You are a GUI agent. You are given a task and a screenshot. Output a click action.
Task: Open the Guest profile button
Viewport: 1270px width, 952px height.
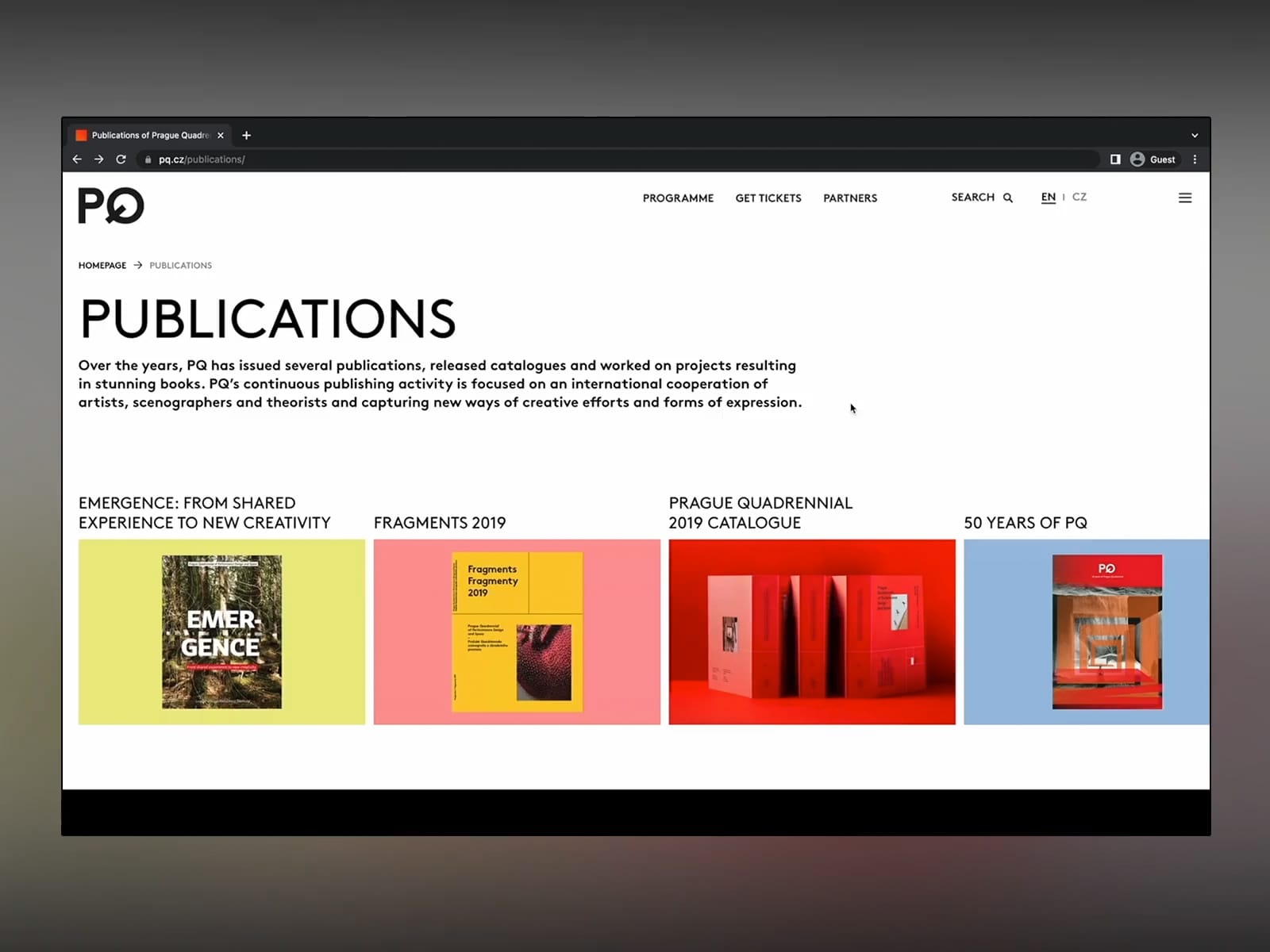[1153, 159]
